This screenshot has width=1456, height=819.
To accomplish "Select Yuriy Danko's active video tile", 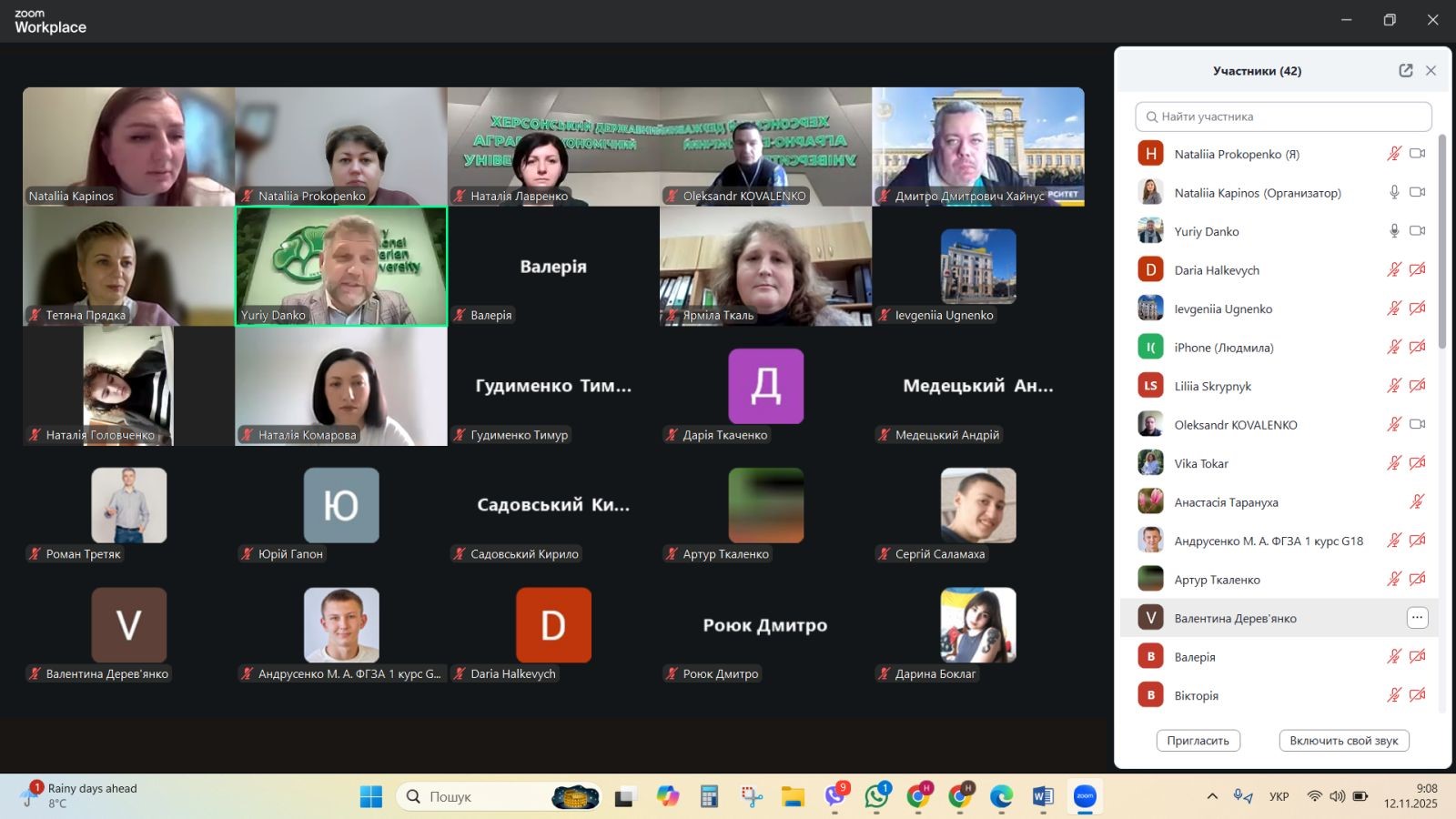I will [x=341, y=266].
